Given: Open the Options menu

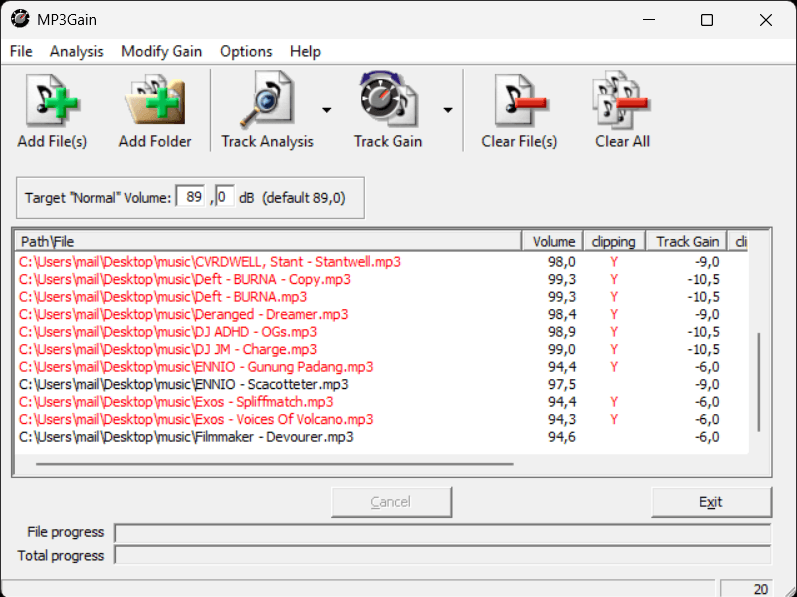Looking at the screenshot, I should pos(246,51).
